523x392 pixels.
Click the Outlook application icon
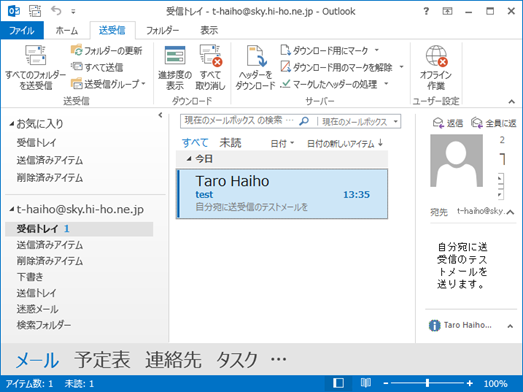click(14, 11)
